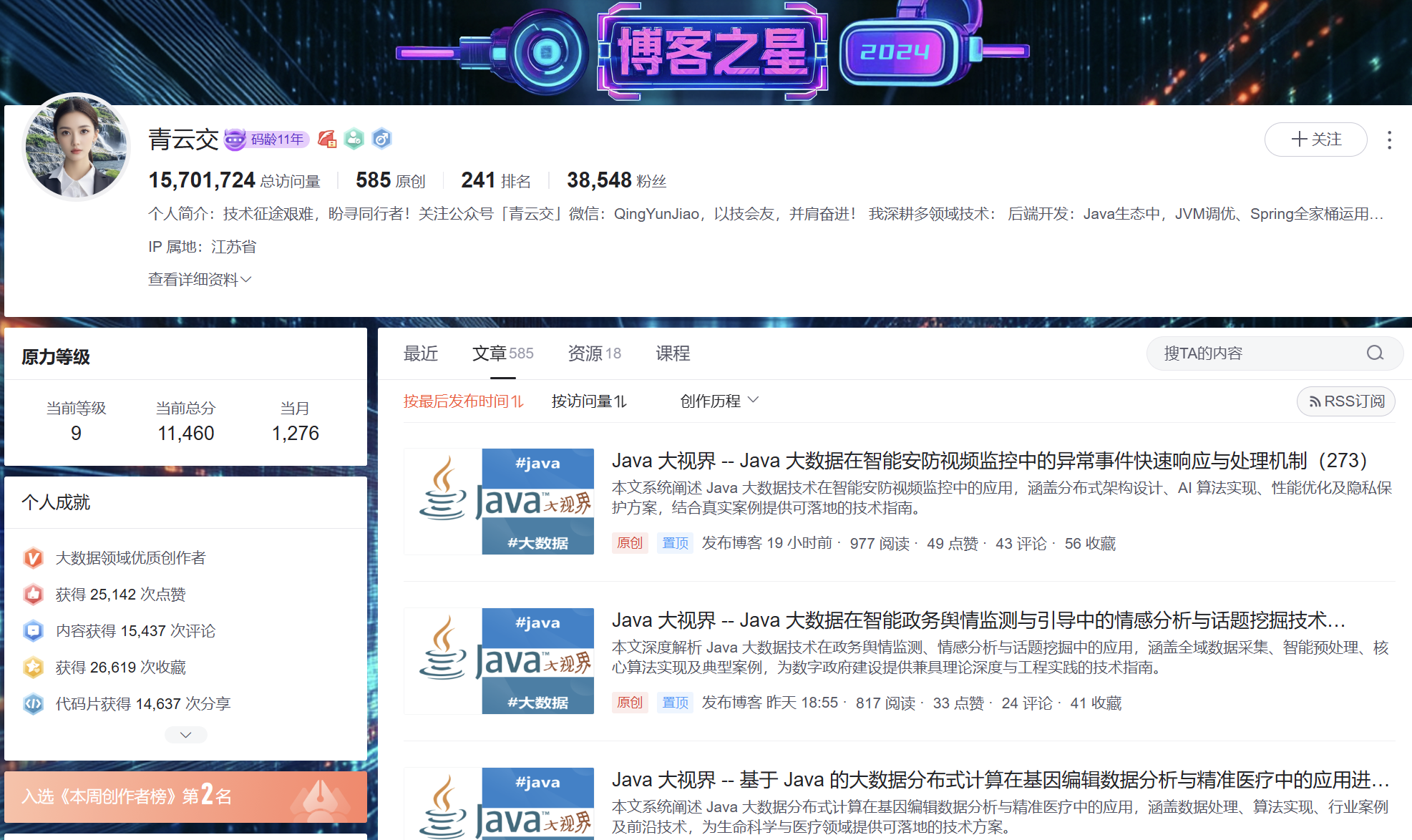Click the 青云交 username

183,139
